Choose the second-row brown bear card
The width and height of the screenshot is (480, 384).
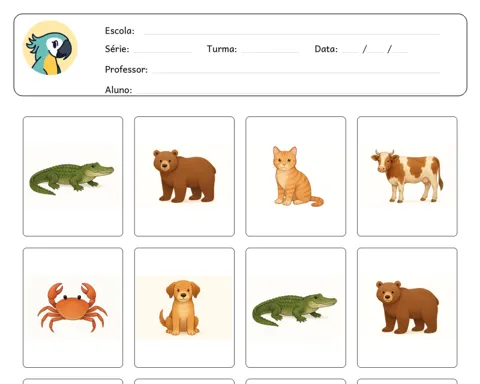407,308
